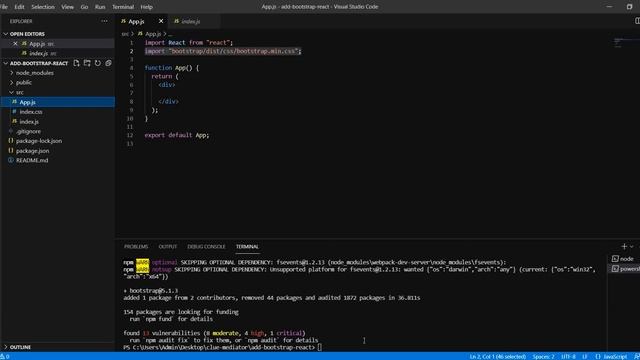
Task: Switch to the App.js editor tab
Action: coord(136,21)
